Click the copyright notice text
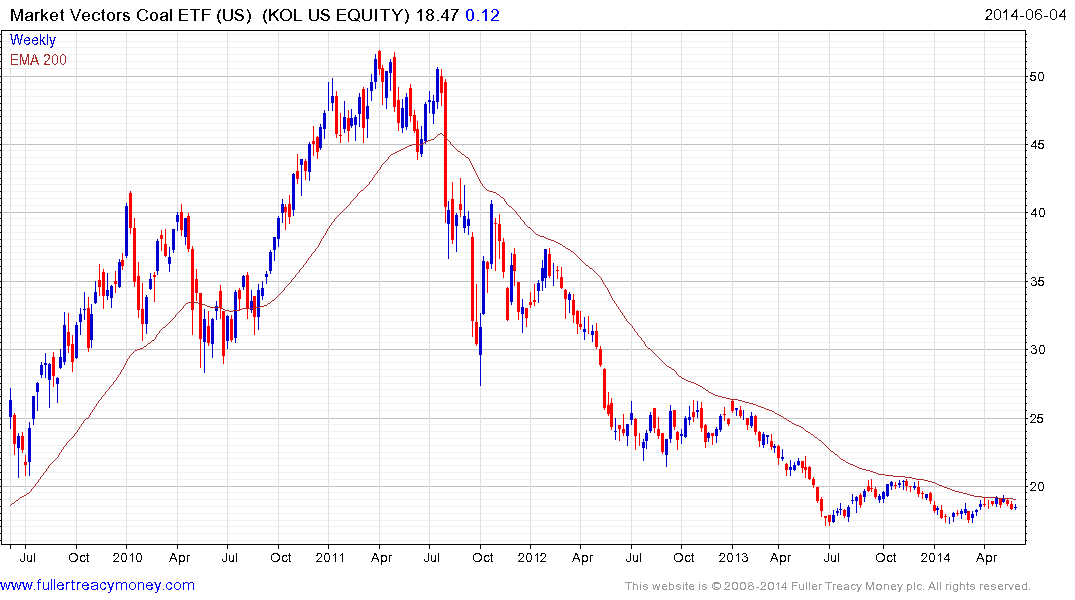 point(828,586)
